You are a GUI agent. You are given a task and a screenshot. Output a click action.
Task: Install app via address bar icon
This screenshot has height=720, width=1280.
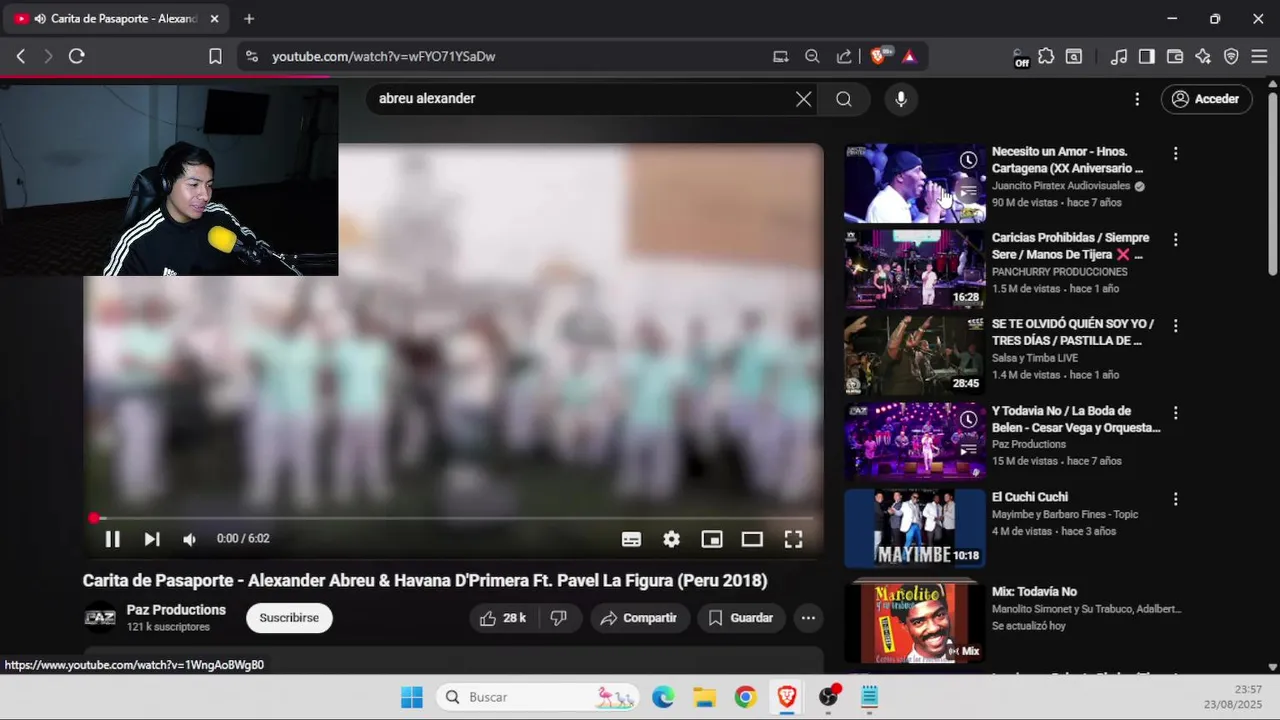pyautogui.click(x=780, y=57)
